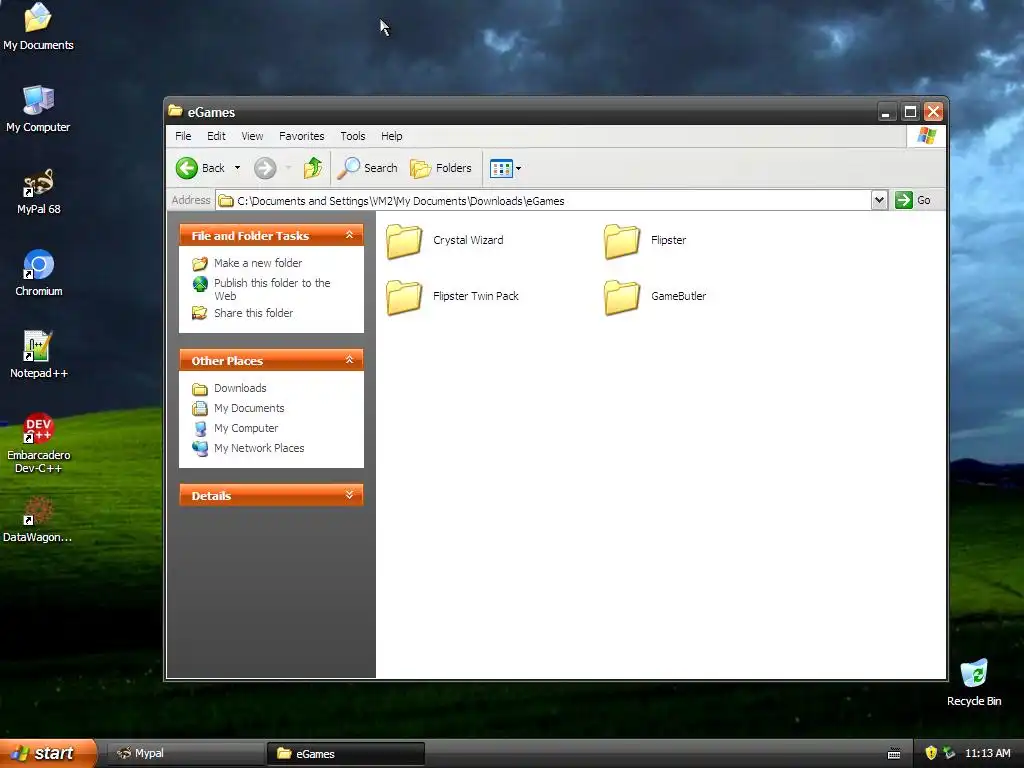Expand the Details panel

[349, 495]
